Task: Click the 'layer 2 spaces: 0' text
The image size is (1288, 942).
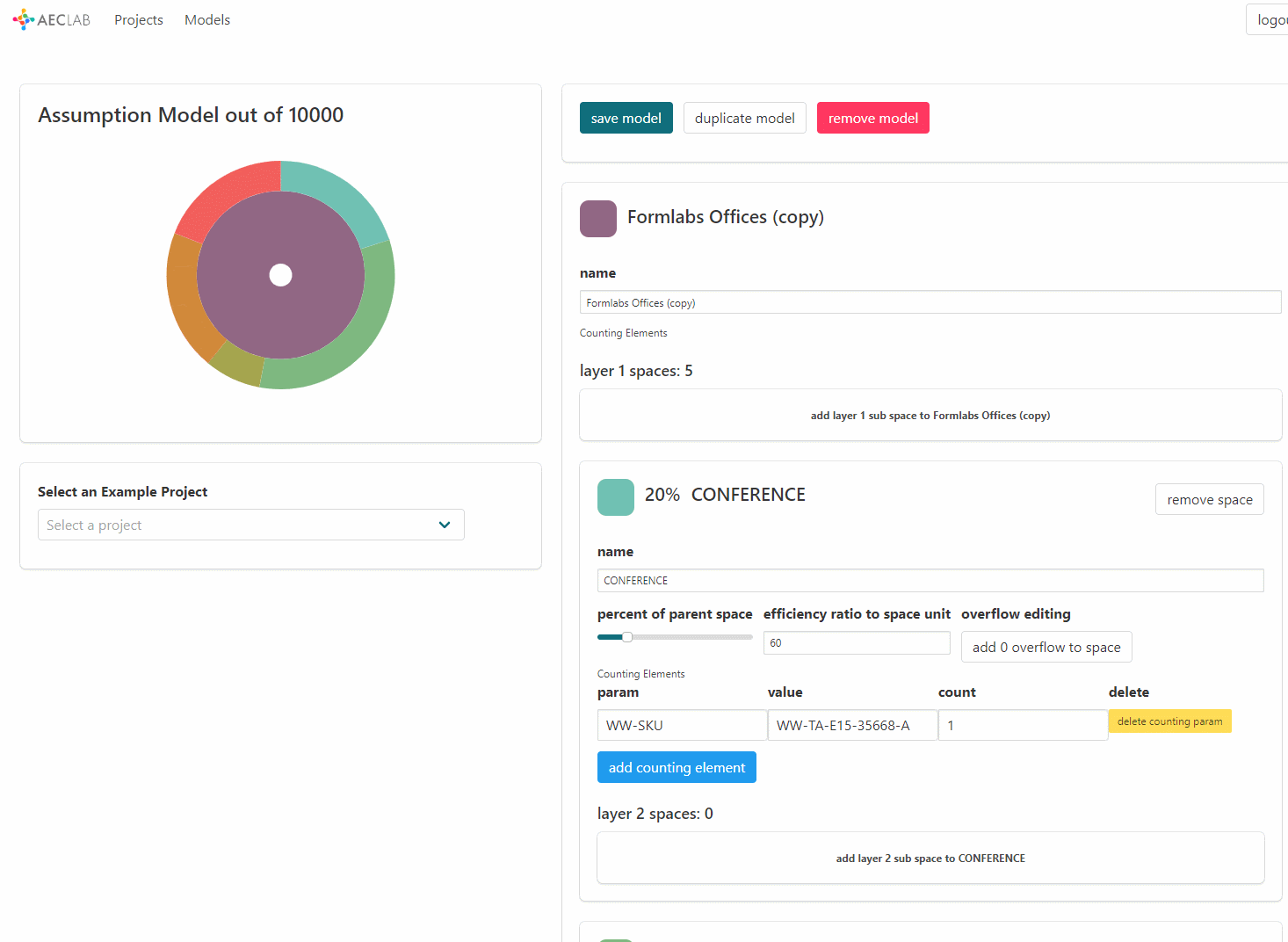Action: coord(655,814)
